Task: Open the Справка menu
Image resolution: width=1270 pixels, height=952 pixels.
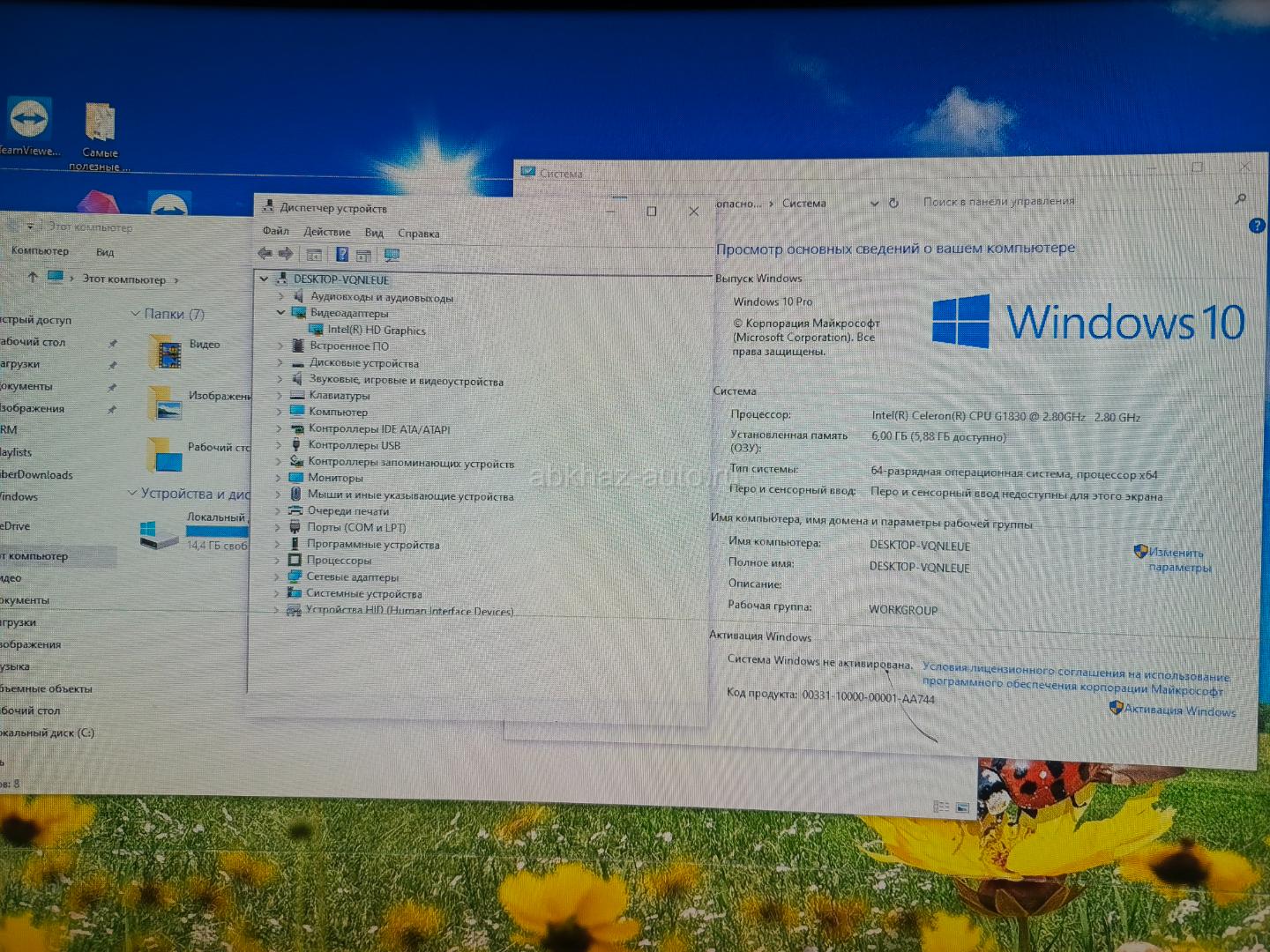Action: (x=418, y=234)
